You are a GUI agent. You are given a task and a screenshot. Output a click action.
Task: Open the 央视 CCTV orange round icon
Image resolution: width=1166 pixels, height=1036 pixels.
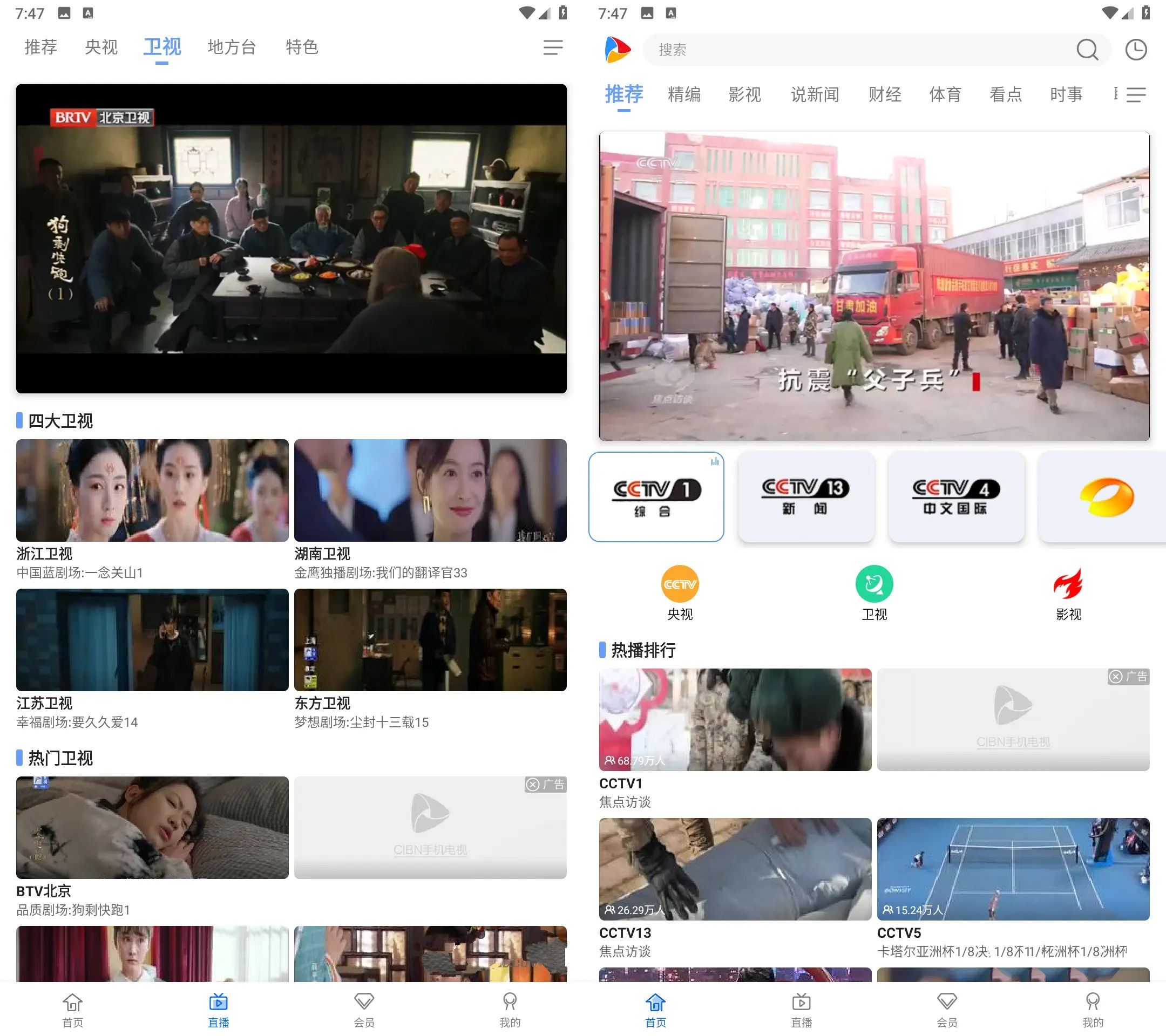pos(680,584)
